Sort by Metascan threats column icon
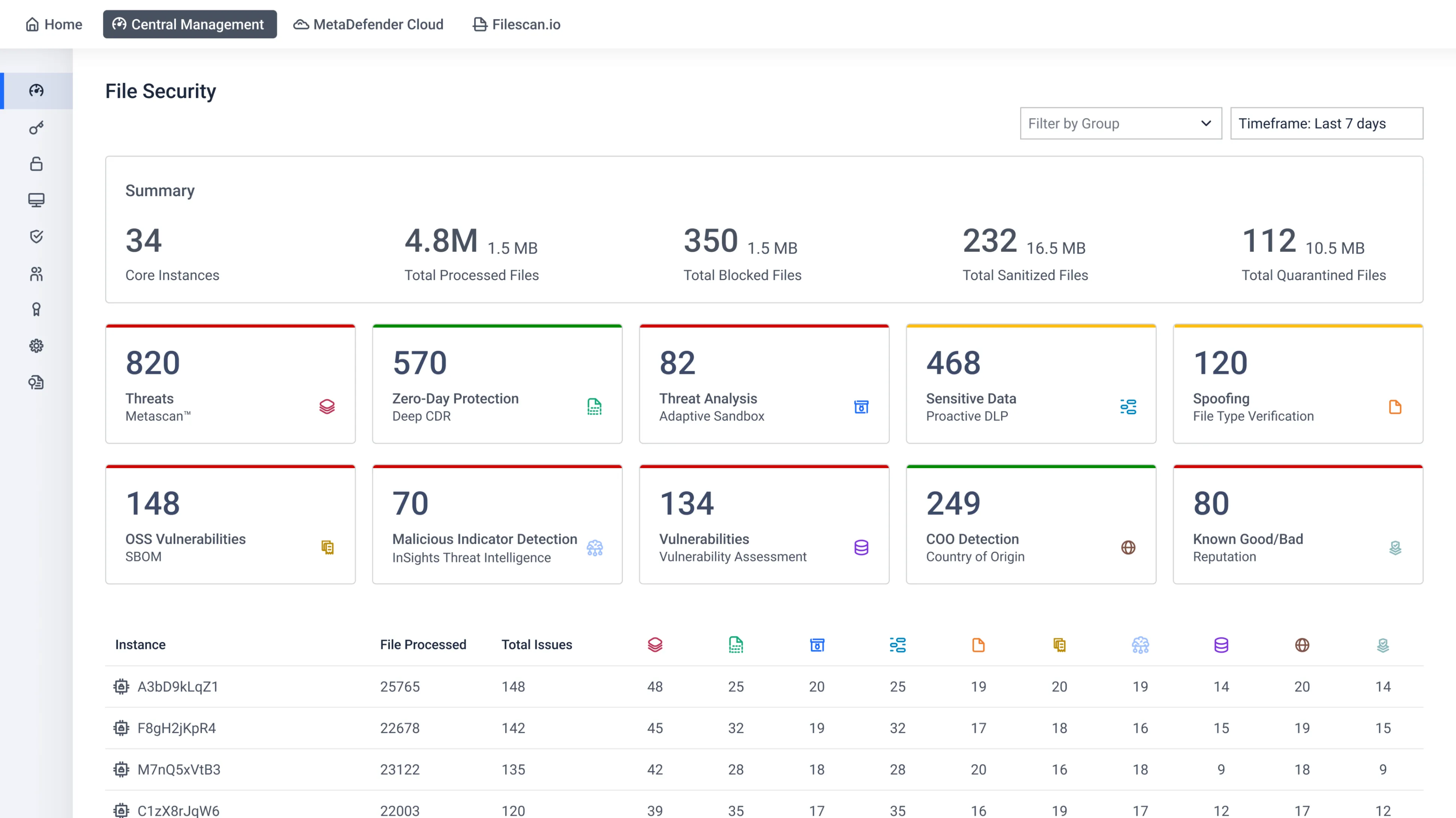 [655, 645]
